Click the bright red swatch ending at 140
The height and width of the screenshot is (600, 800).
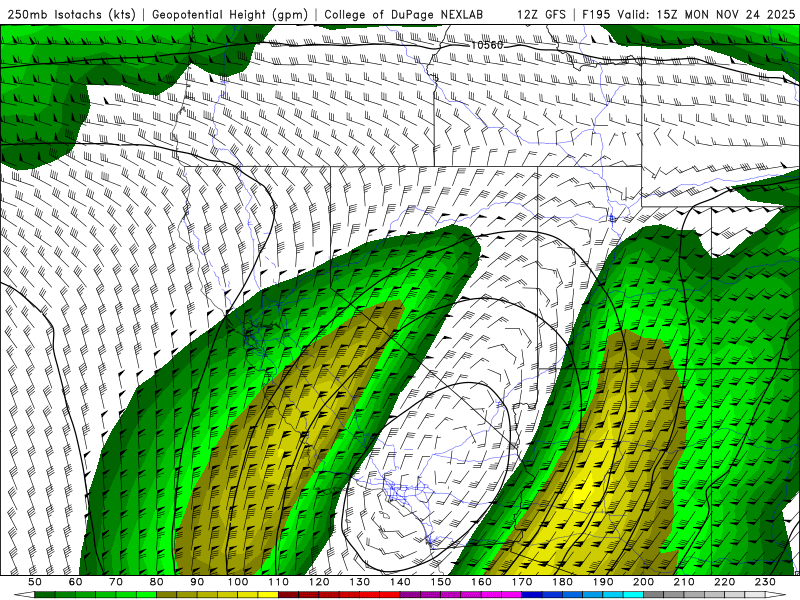[x=390, y=595]
